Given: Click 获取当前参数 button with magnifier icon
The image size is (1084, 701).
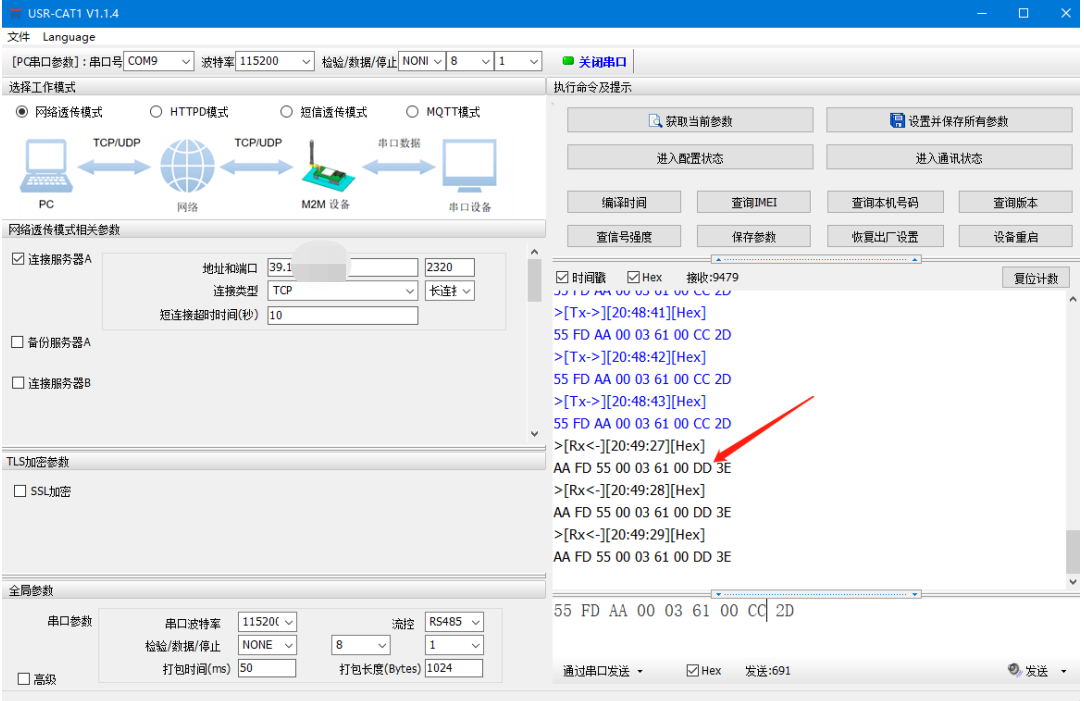Looking at the screenshot, I should pyautogui.click(x=688, y=121).
